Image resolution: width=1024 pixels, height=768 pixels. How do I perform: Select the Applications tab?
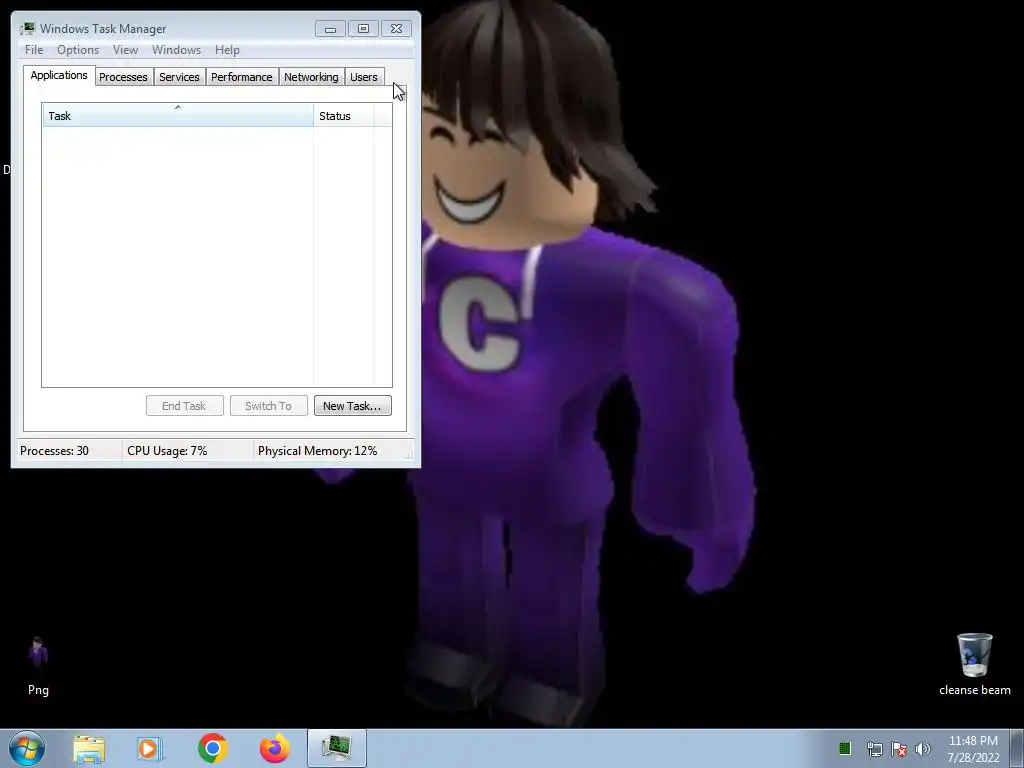[x=59, y=75]
